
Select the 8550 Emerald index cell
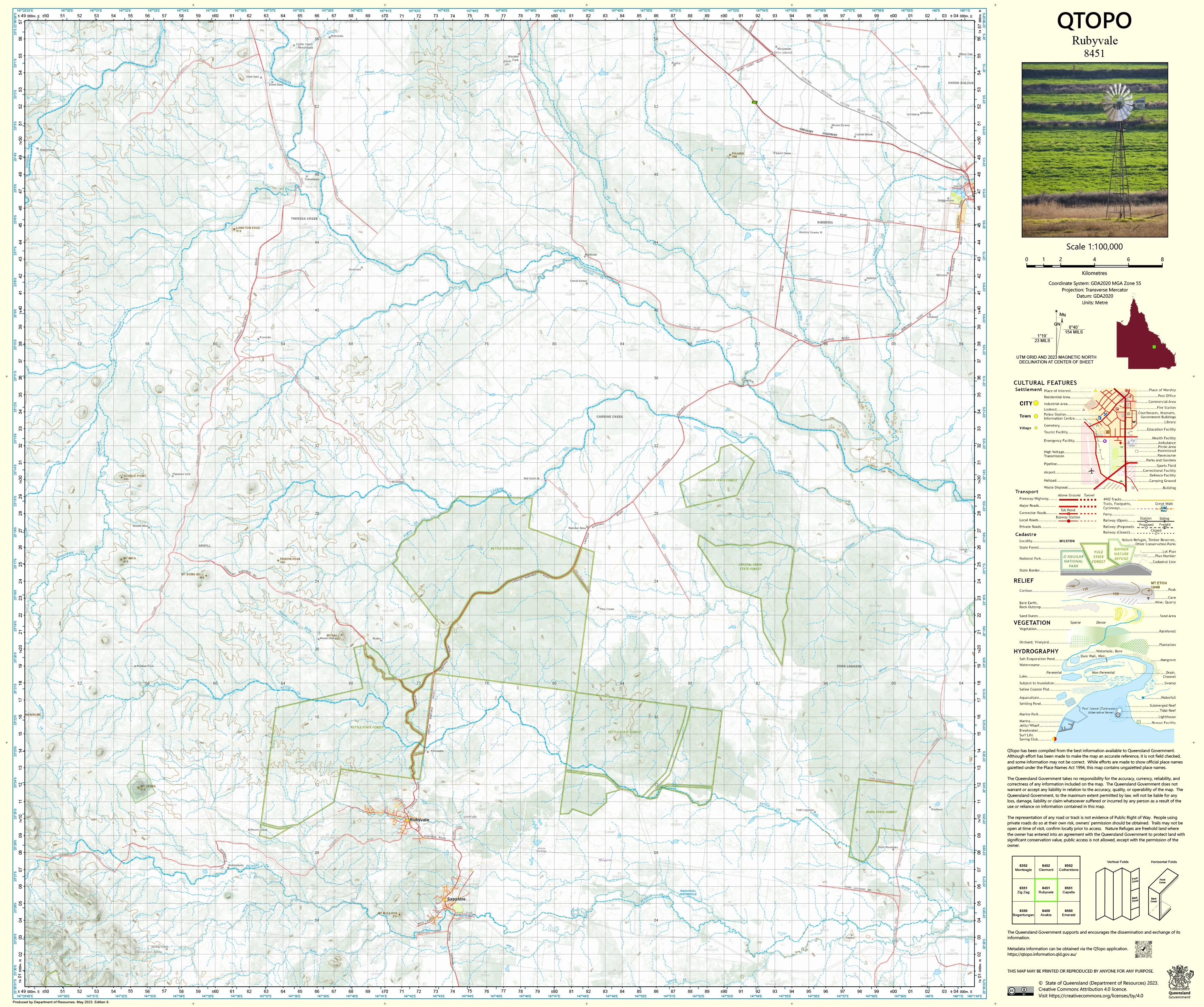1069,913
